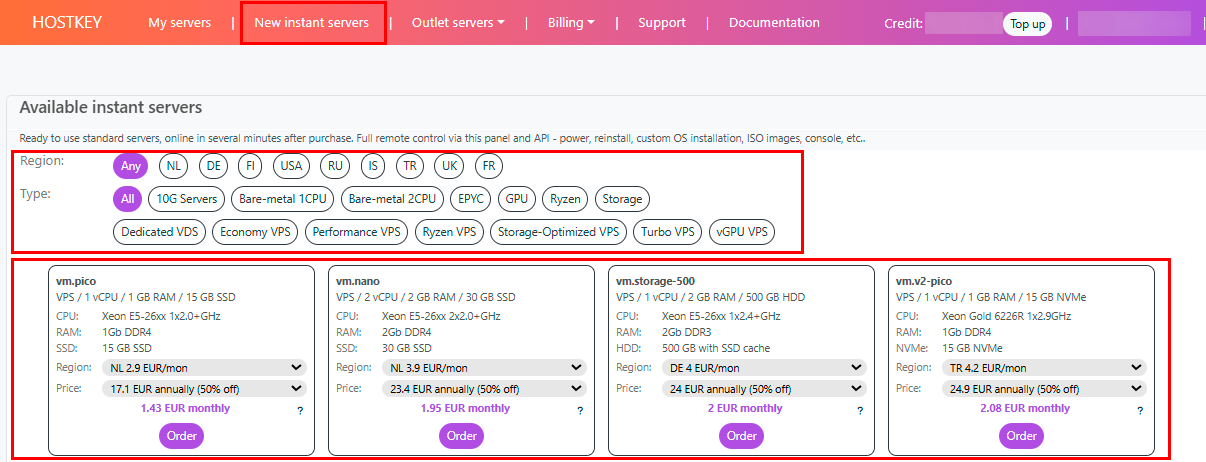Image resolution: width=1206 pixels, height=462 pixels.
Task: Click the vm.pico card title
Action: coord(76,282)
